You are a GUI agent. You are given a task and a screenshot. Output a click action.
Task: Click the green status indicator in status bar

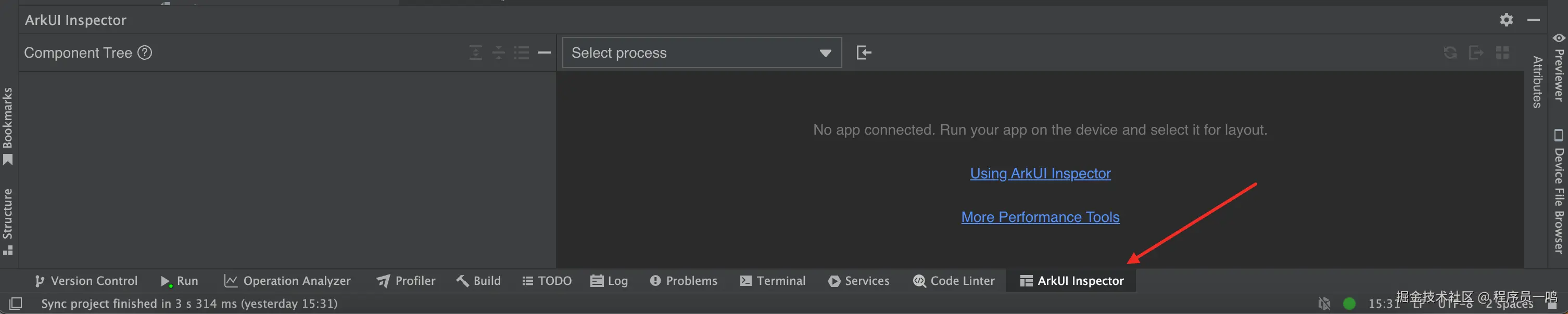click(1349, 304)
